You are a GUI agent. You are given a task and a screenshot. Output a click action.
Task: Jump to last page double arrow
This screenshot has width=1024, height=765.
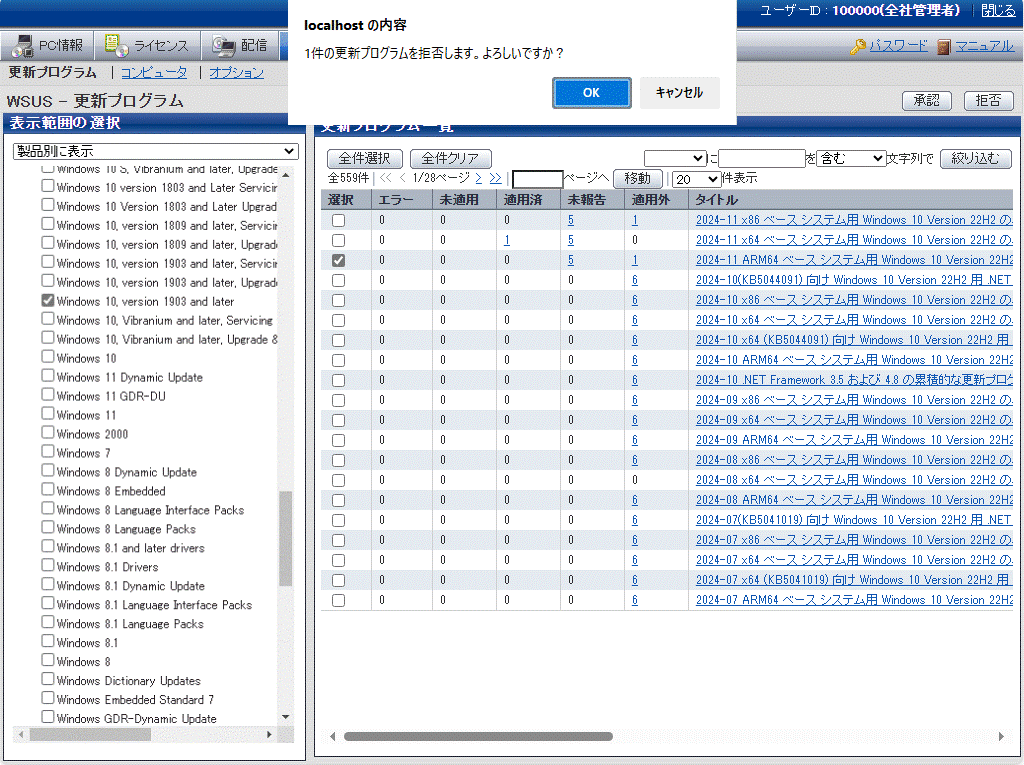pos(495,178)
